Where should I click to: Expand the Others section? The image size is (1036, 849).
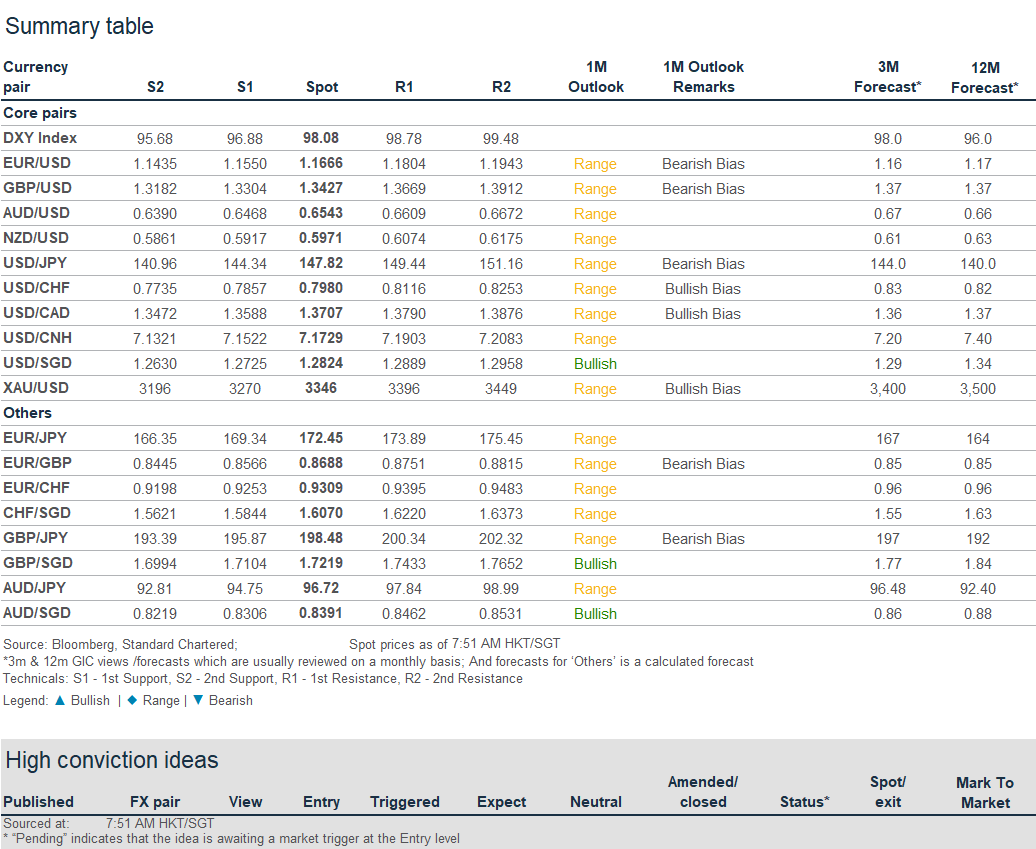click(28, 412)
